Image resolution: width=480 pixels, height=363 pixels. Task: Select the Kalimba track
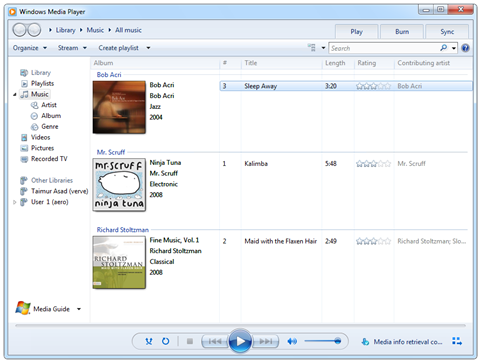[x=346, y=164]
